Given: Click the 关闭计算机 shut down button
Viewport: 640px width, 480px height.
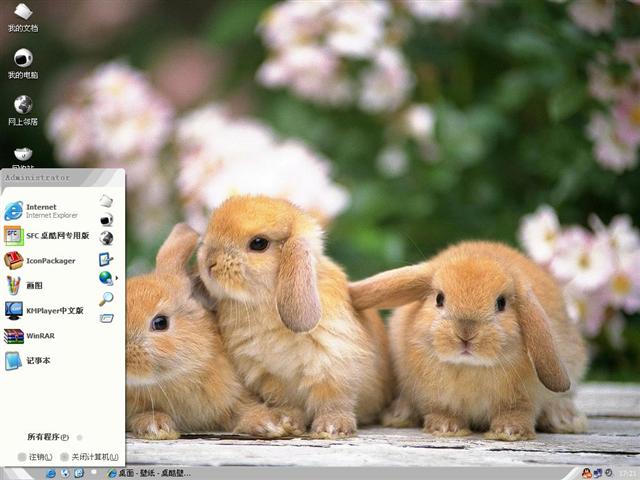Looking at the screenshot, I should (x=89, y=457).
